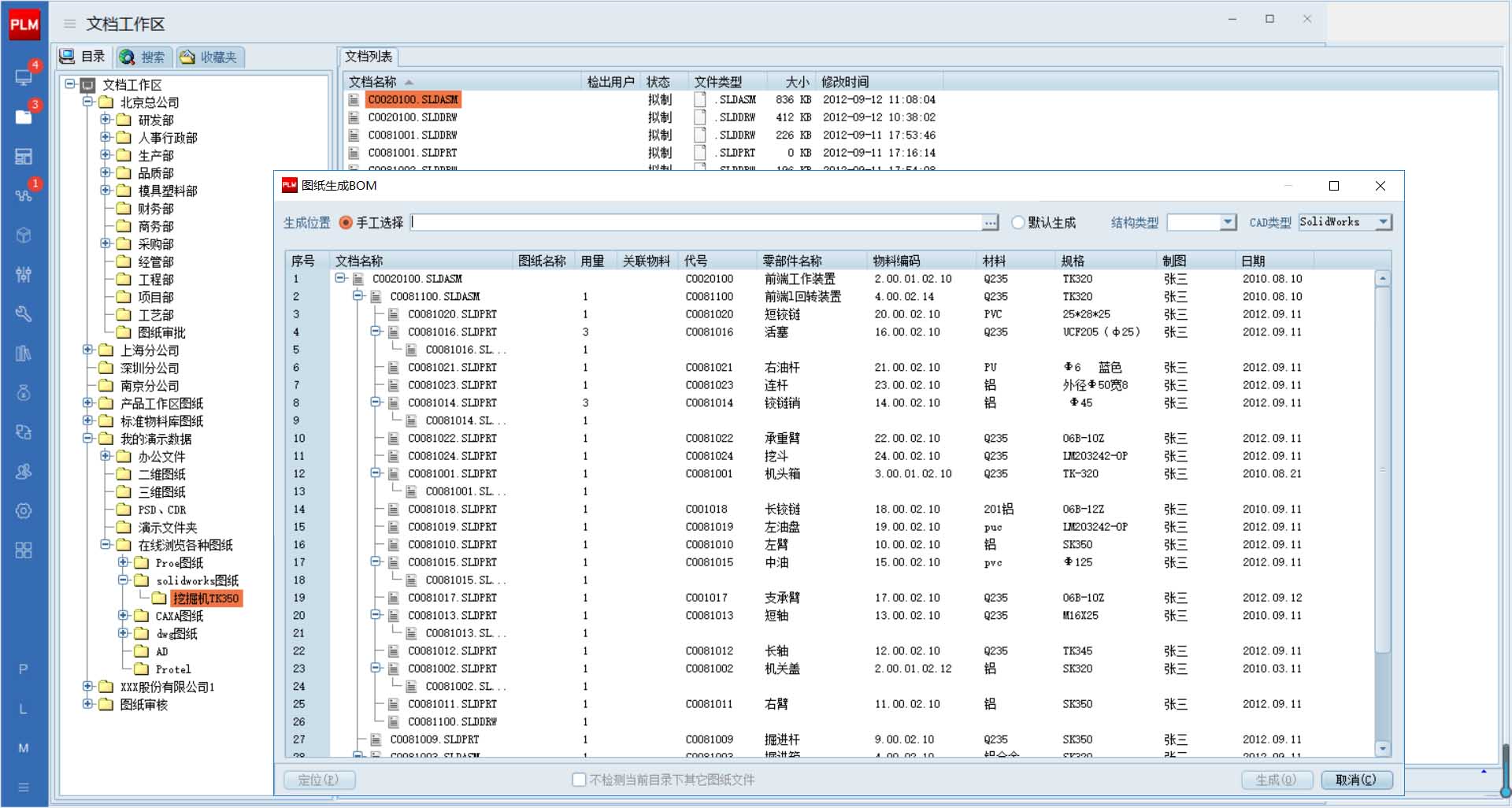Click the monitor icon with badge 4
Screen dimensions: 1512x808
[x=24, y=76]
